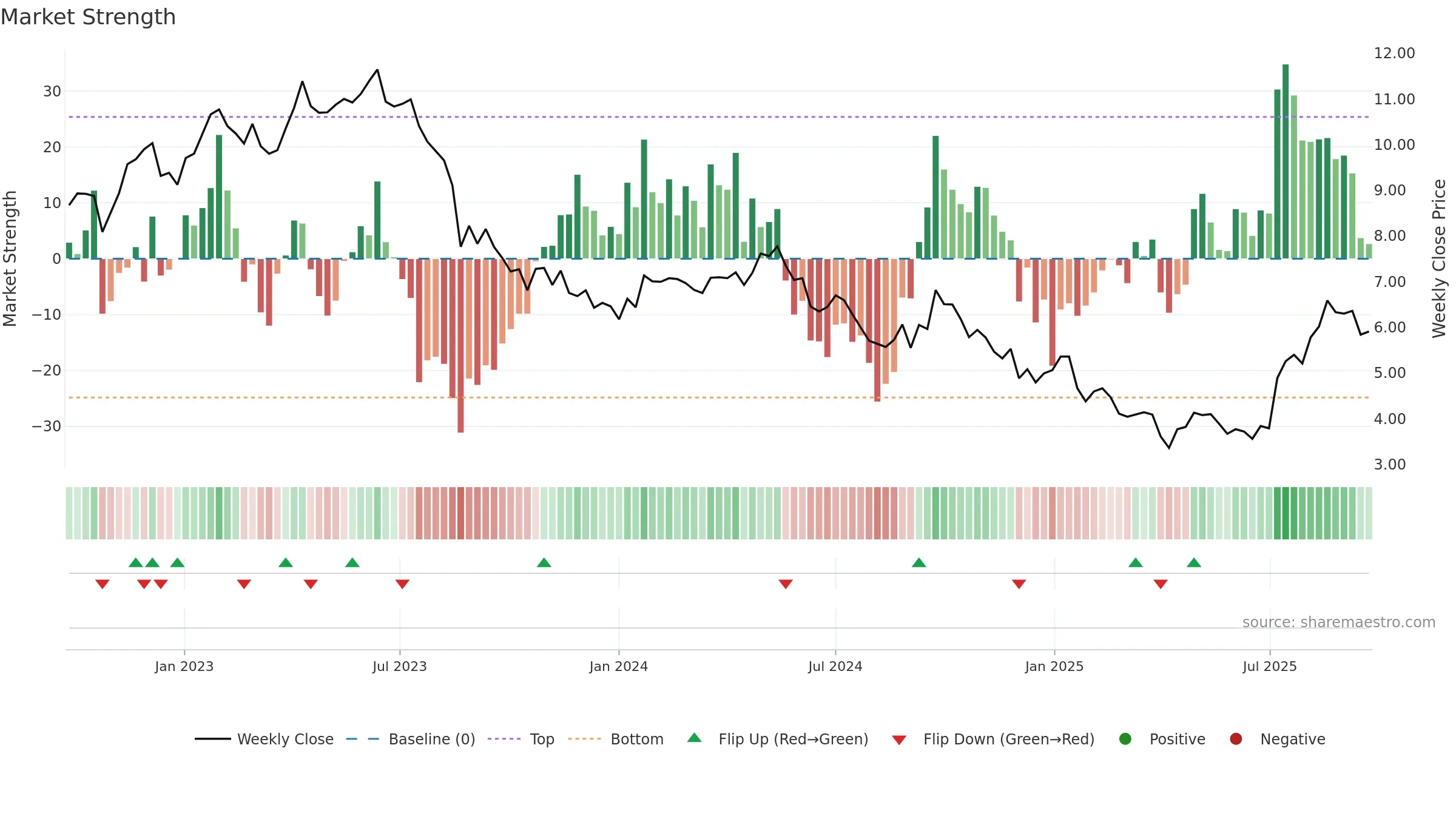Click the purple dotted Top sample in legend

point(504,739)
